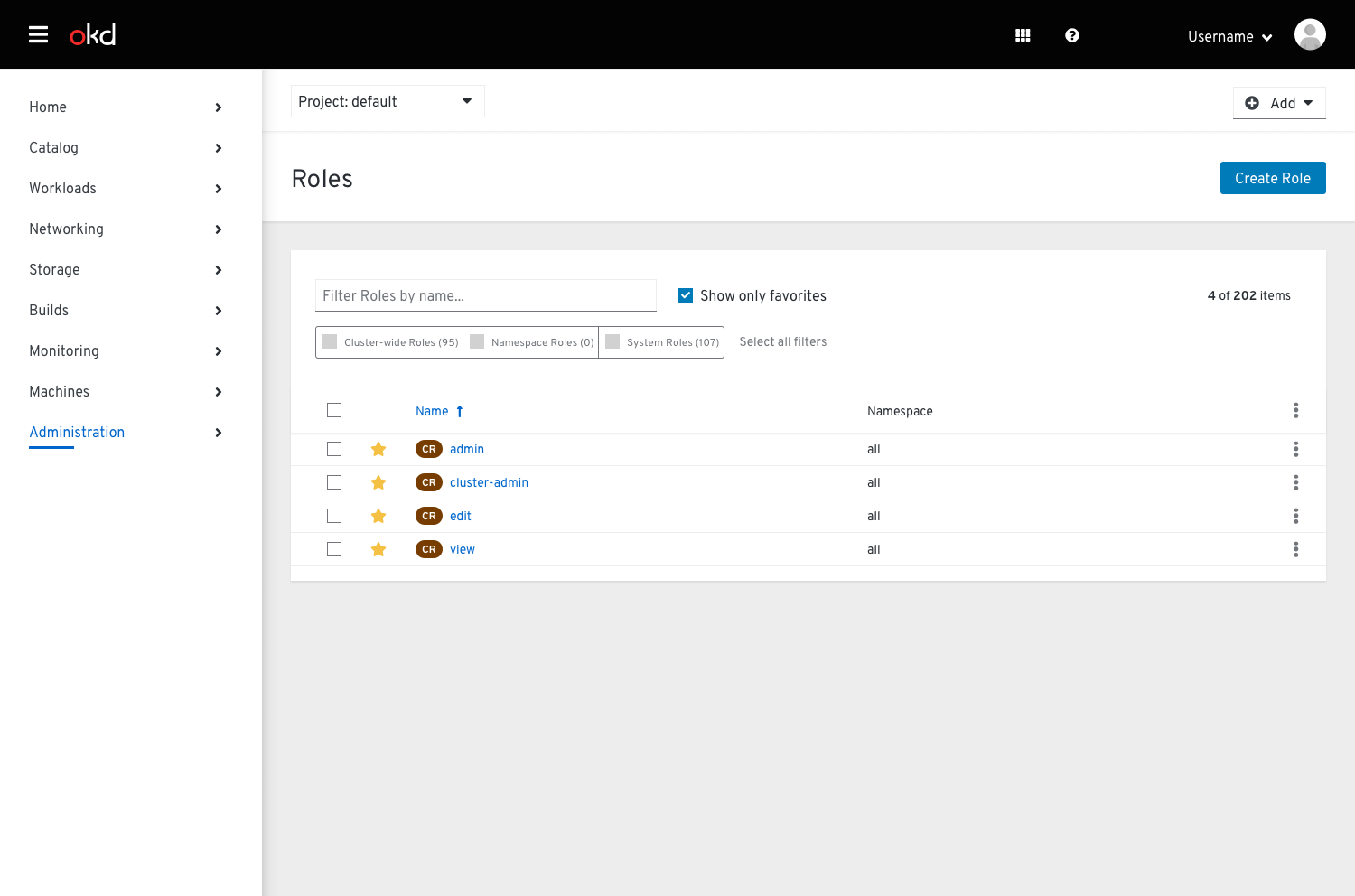Open kebab menu for view row

coord(1295,549)
